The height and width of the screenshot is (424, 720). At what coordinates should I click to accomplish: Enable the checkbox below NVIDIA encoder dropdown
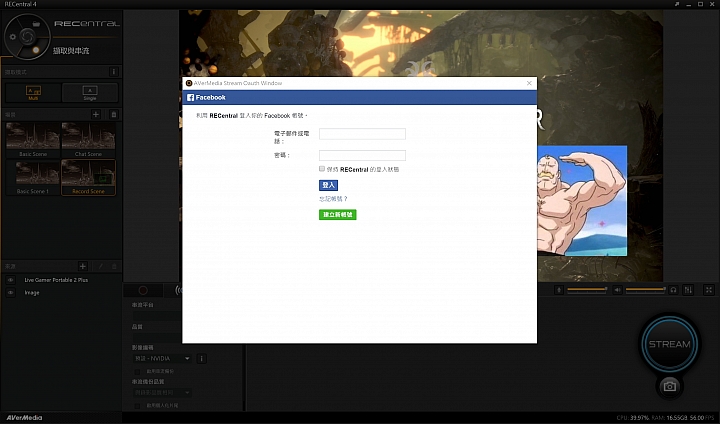(x=137, y=371)
